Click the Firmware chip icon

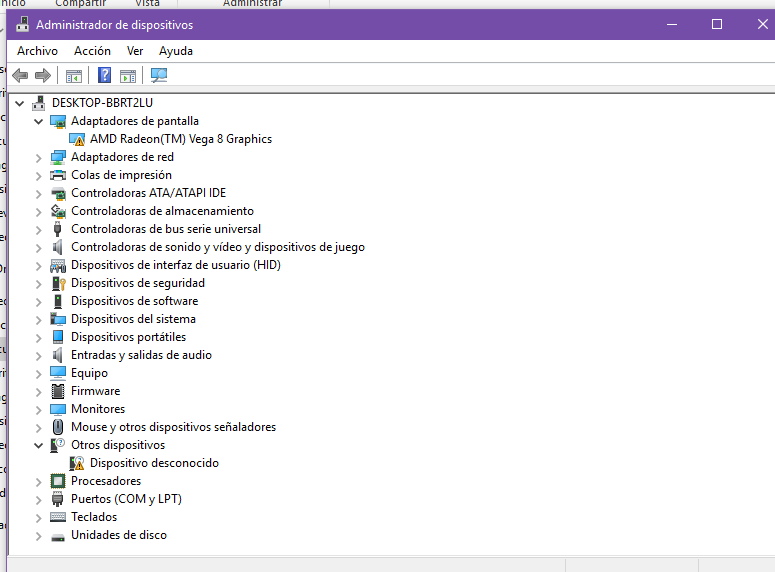tap(58, 391)
